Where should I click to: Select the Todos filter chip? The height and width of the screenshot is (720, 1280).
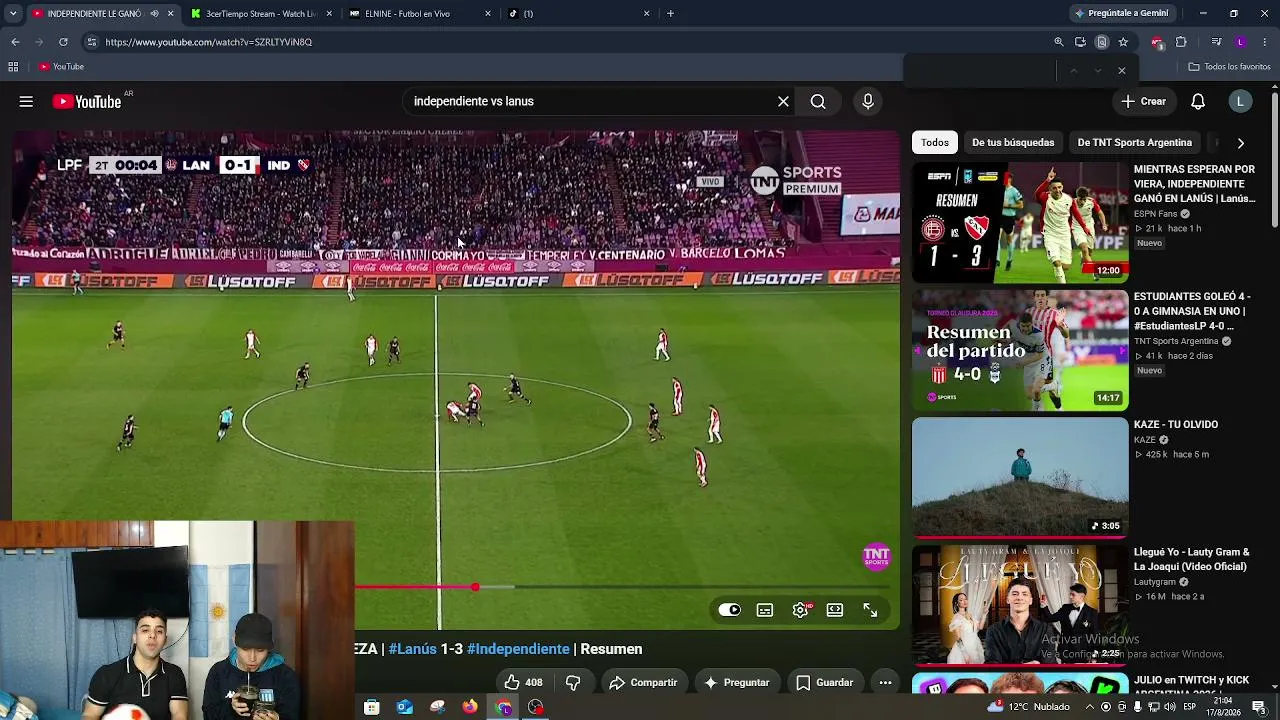[x=935, y=142]
